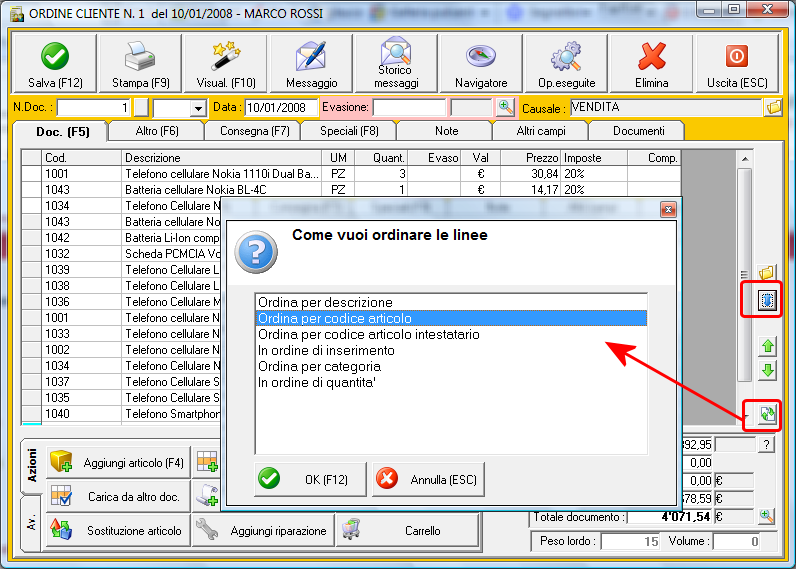Viewport: 796px width, 569px height.
Task: Select Ordina per categoria option
Action: click(451, 366)
